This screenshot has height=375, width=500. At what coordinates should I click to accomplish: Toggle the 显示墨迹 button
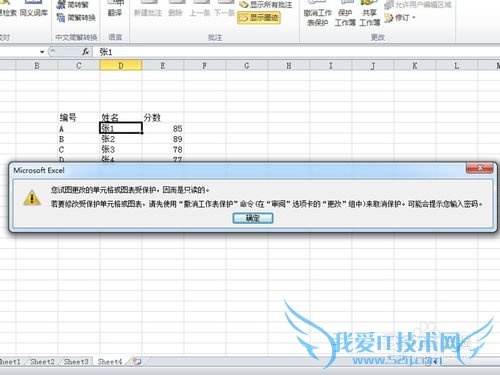(x=259, y=18)
